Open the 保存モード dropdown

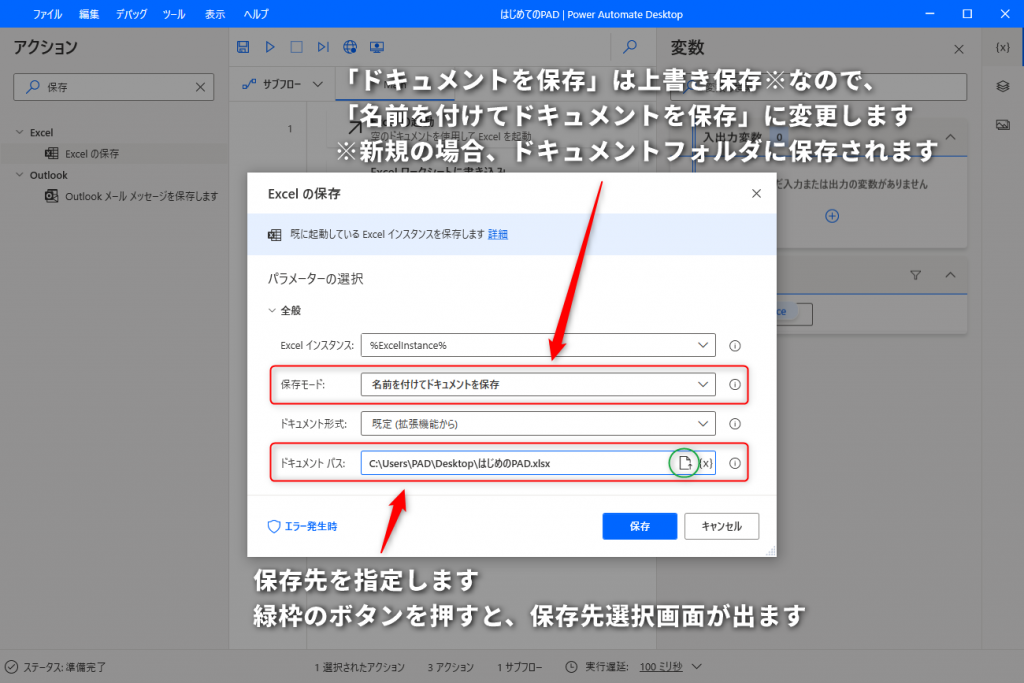click(x=538, y=384)
